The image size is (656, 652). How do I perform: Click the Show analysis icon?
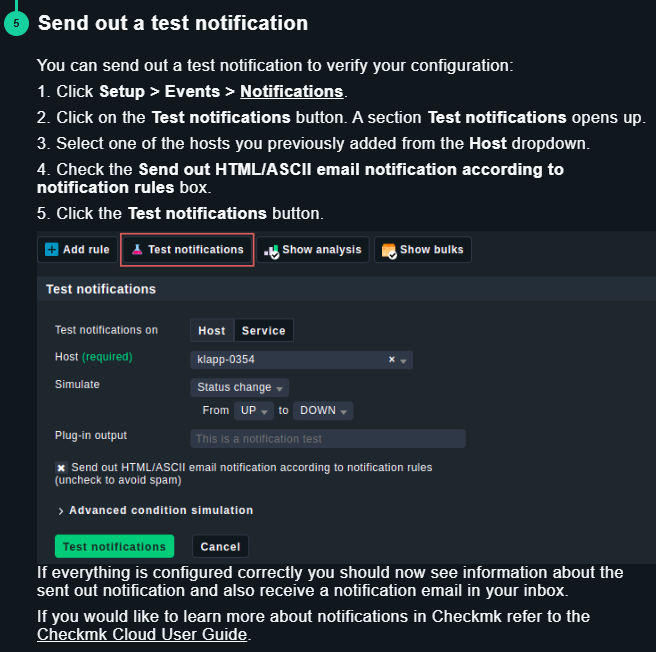point(271,250)
